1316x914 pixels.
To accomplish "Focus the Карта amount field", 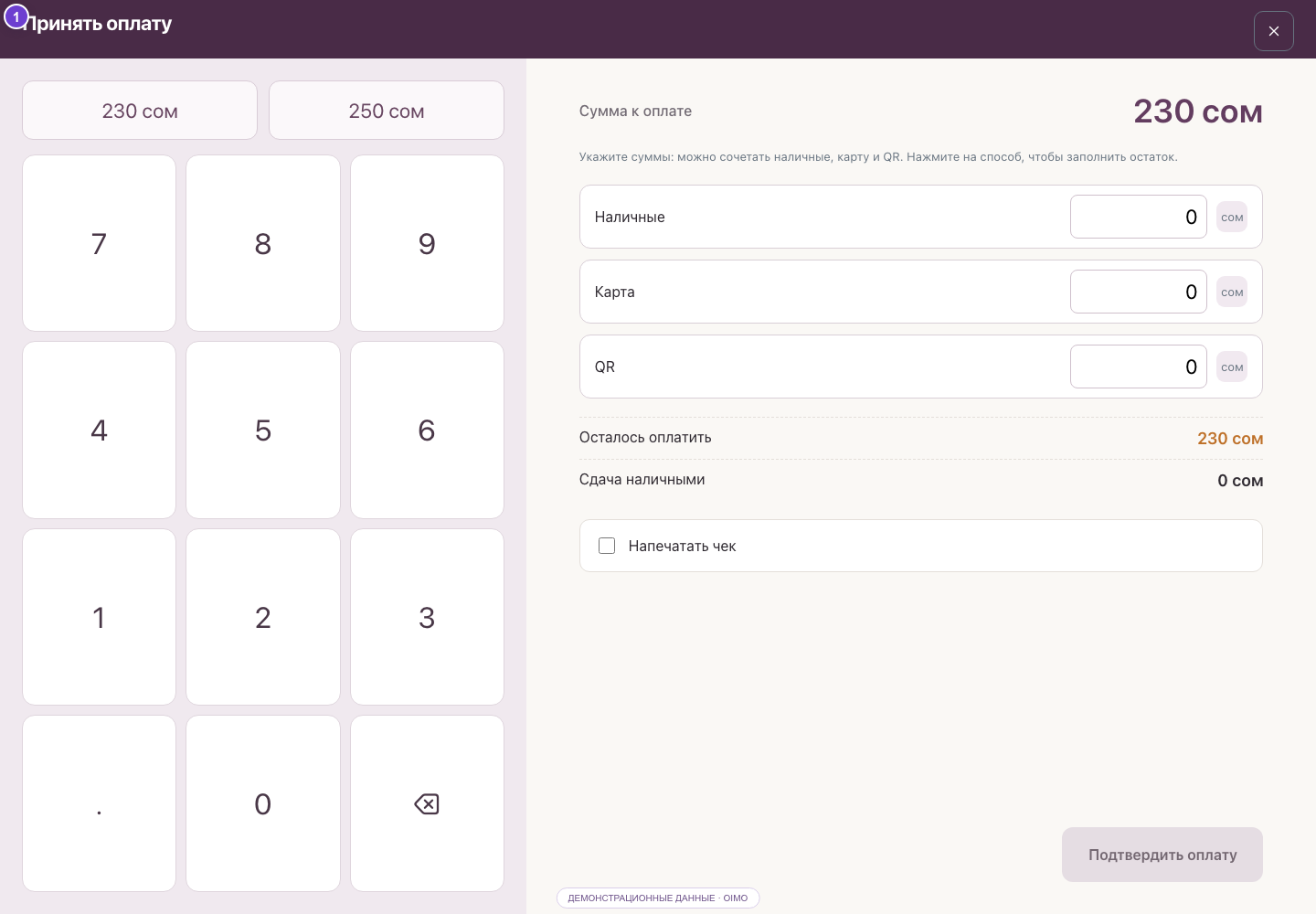I will [x=1139, y=292].
